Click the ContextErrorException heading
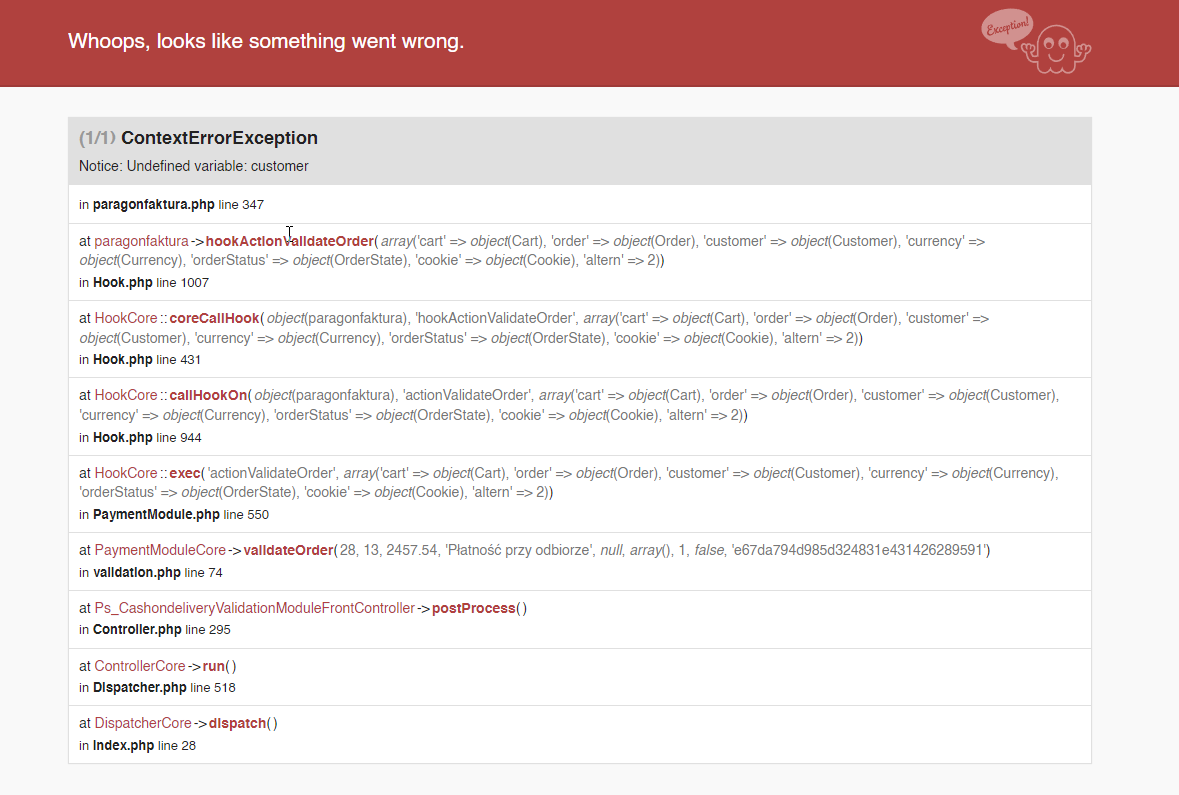This screenshot has height=795, width=1179. tap(220, 138)
